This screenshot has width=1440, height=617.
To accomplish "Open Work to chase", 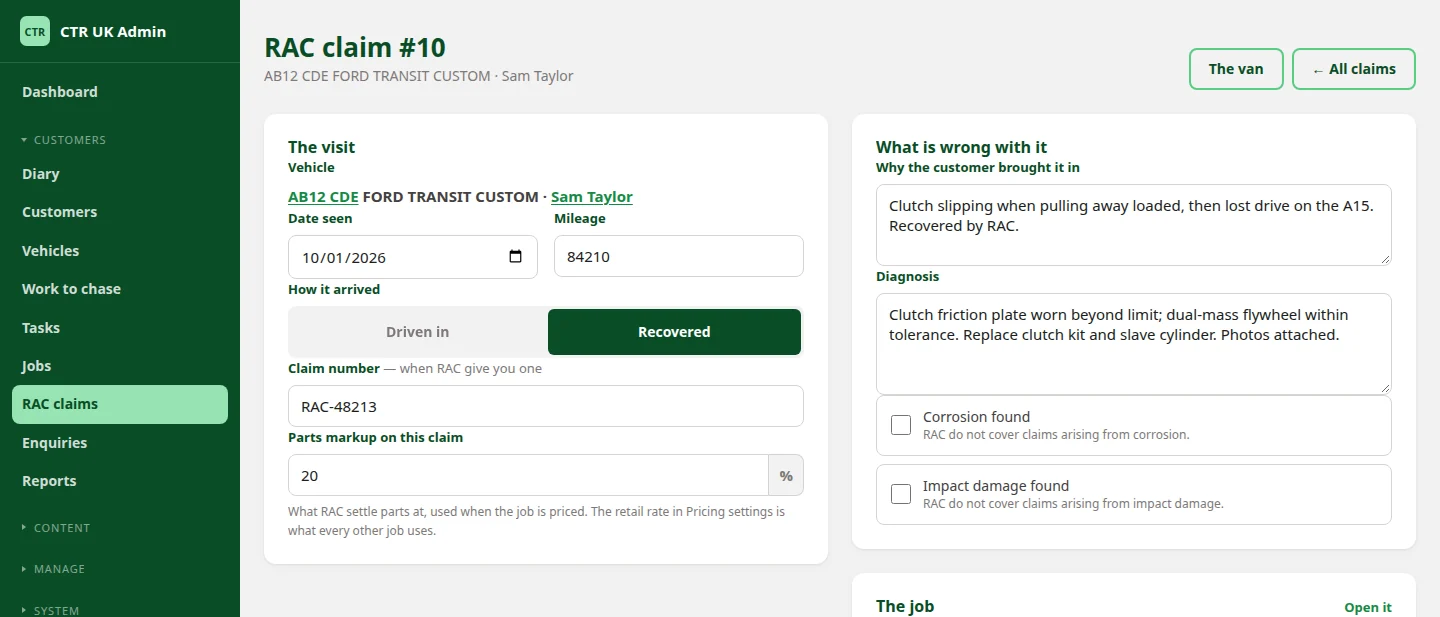I will point(120,289).
